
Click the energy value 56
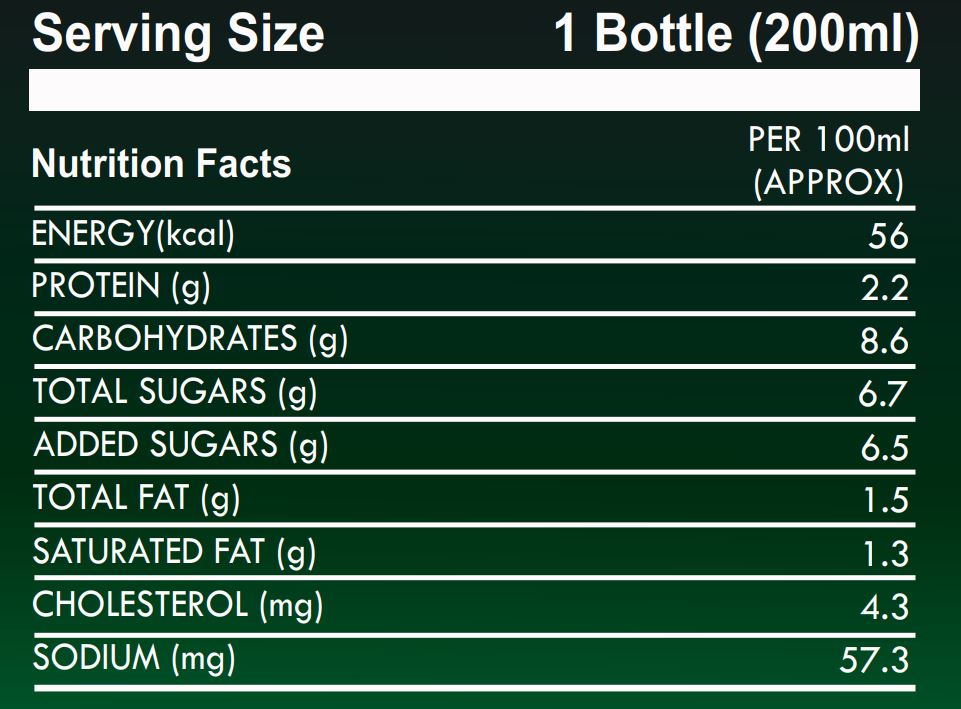[x=888, y=236]
